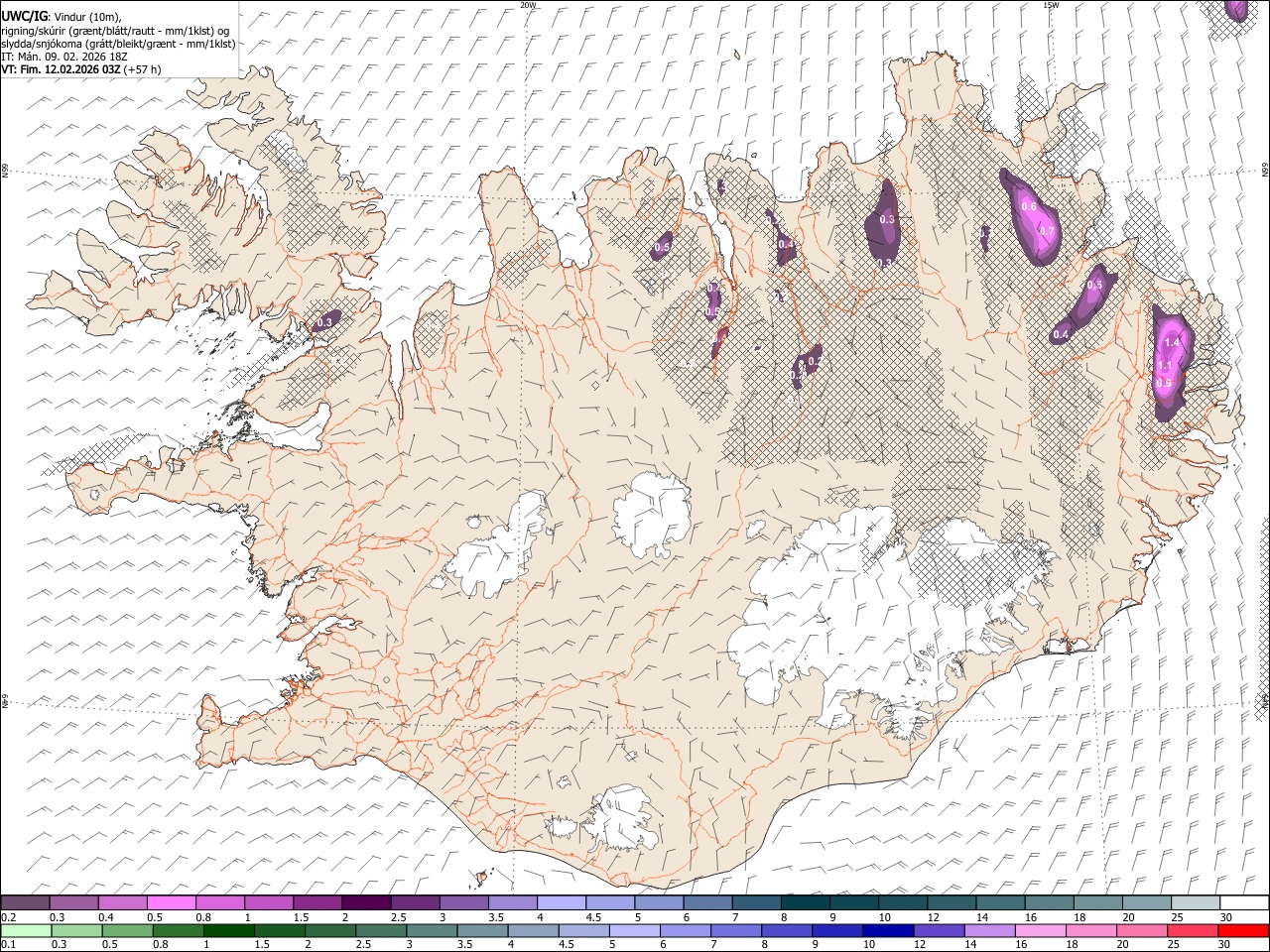This screenshot has height=952, width=1270.
Task: Pick the light purple 14 swatch, lower legend
Action: click(988, 930)
